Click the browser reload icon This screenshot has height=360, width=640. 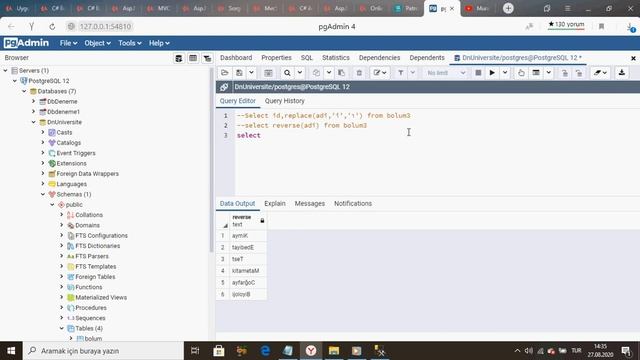[x=52, y=27]
